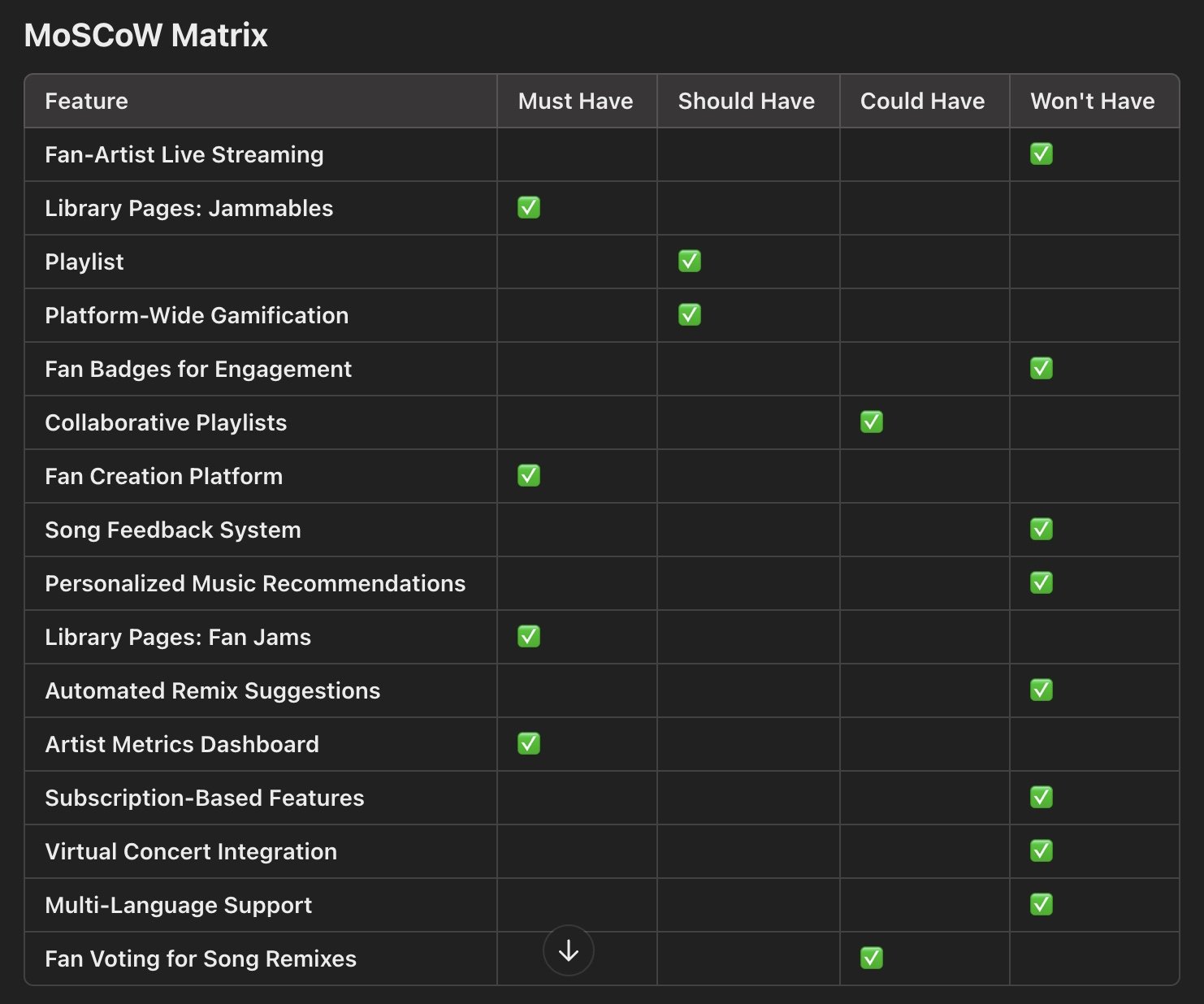Click the Collaborative Playlists feature name
The image size is (1204, 1004).
pyautogui.click(x=166, y=422)
